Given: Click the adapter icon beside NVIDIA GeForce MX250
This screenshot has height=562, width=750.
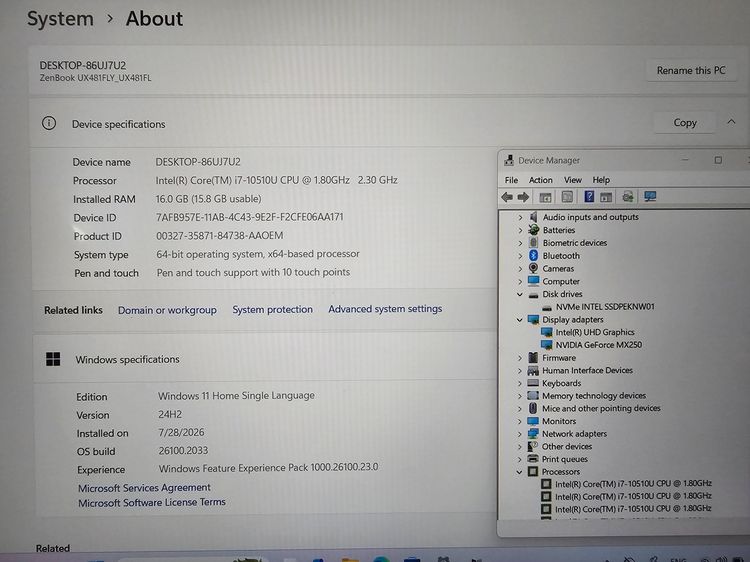Looking at the screenshot, I should (547, 345).
